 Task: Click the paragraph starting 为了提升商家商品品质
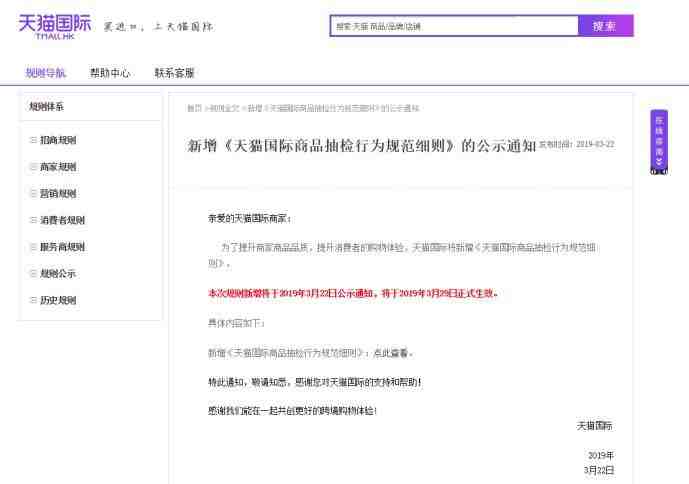click(x=402, y=255)
